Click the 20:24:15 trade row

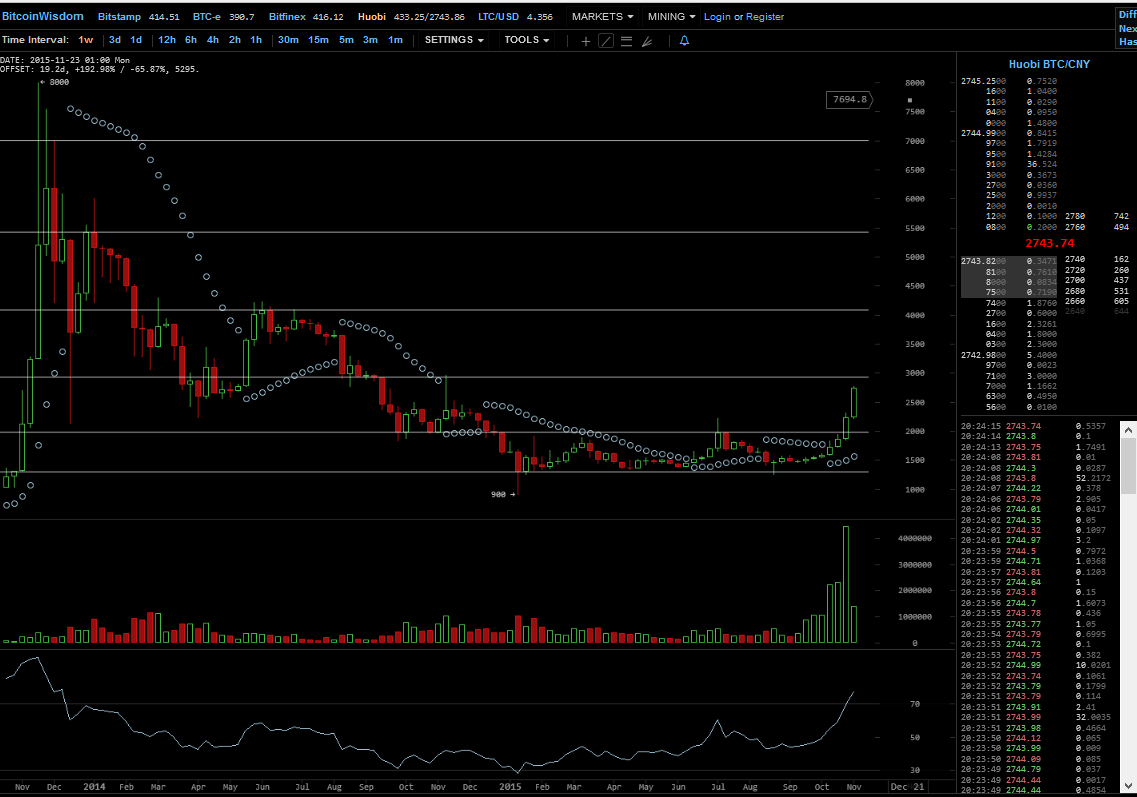[1033, 426]
